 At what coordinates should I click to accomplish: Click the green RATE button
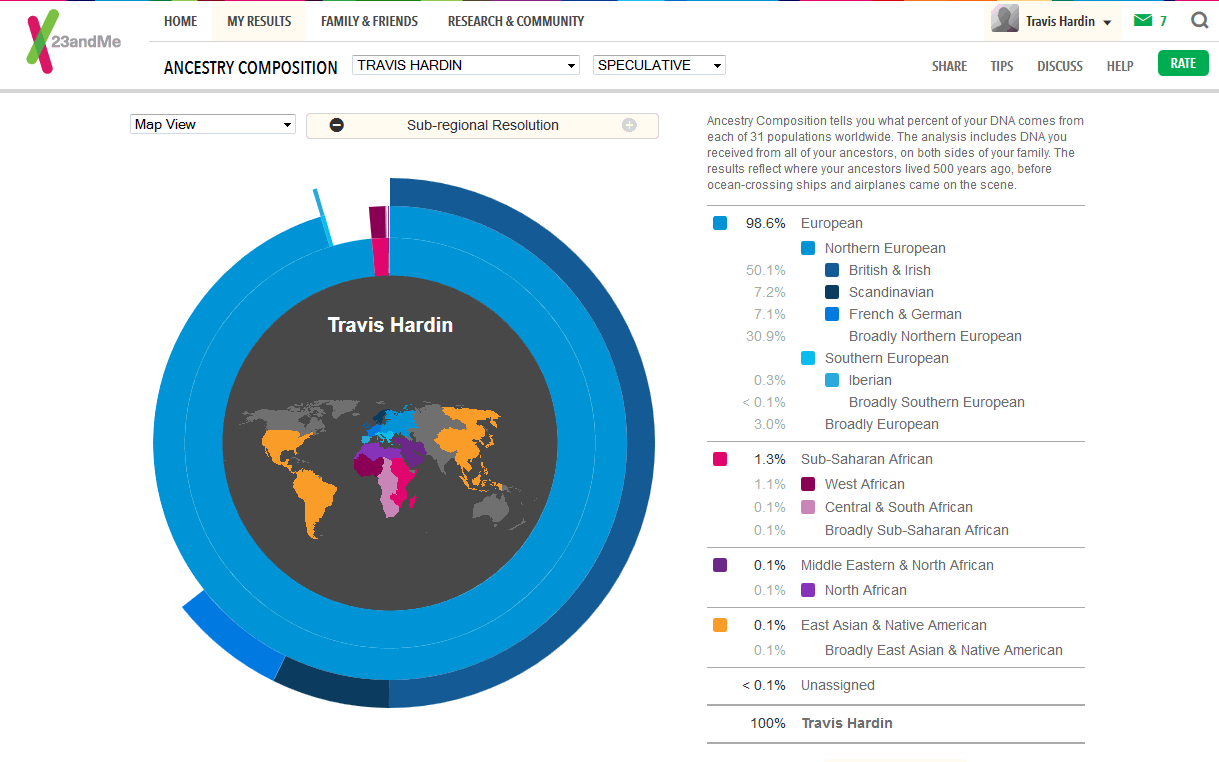[1183, 63]
